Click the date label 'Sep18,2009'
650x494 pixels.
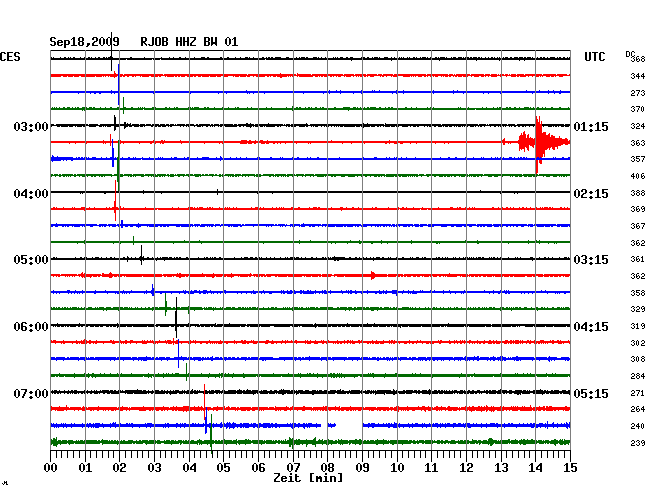(x=84, y=42)
